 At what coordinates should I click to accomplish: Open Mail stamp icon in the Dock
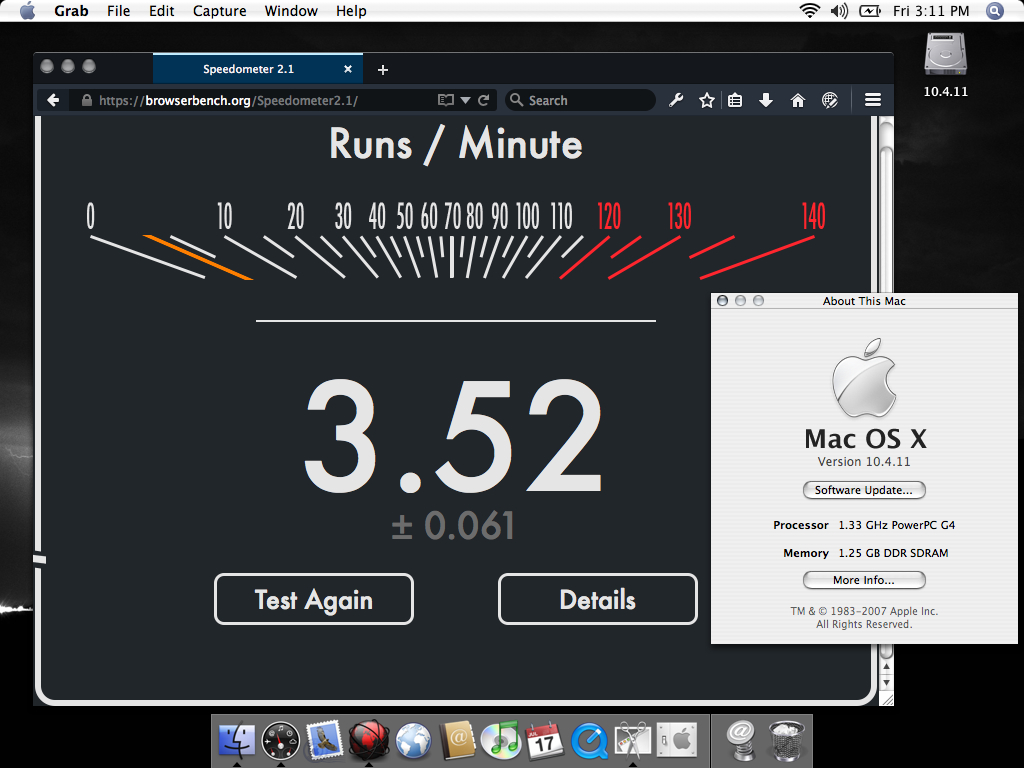click(x=324, y=741)
